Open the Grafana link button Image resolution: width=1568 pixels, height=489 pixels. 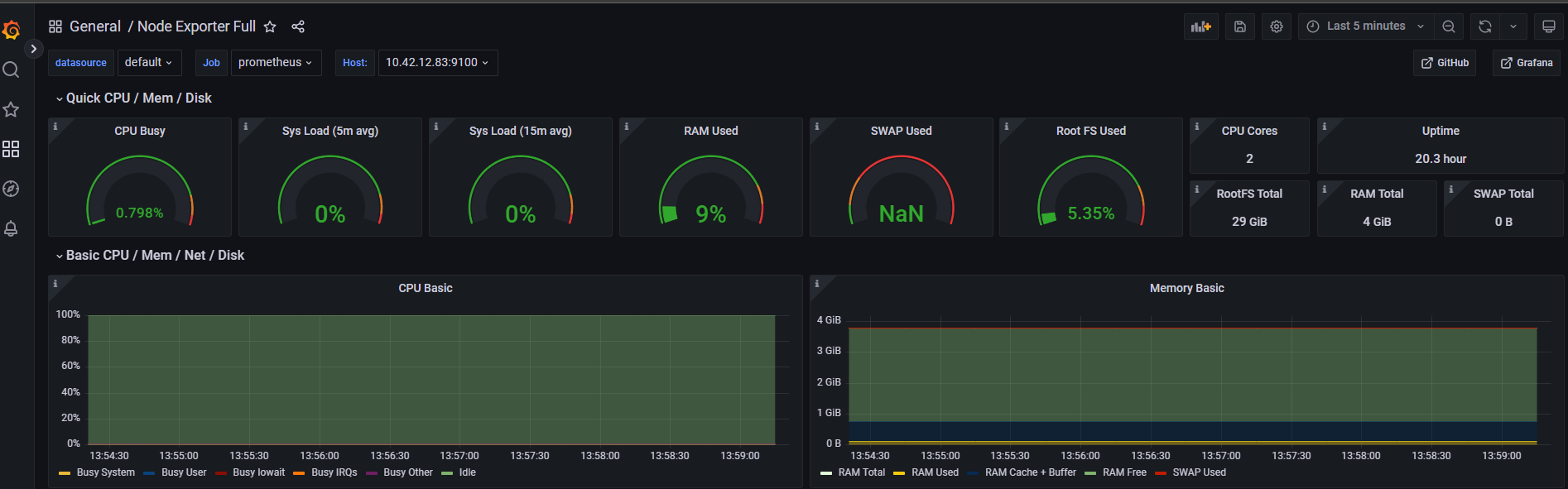1527,63
